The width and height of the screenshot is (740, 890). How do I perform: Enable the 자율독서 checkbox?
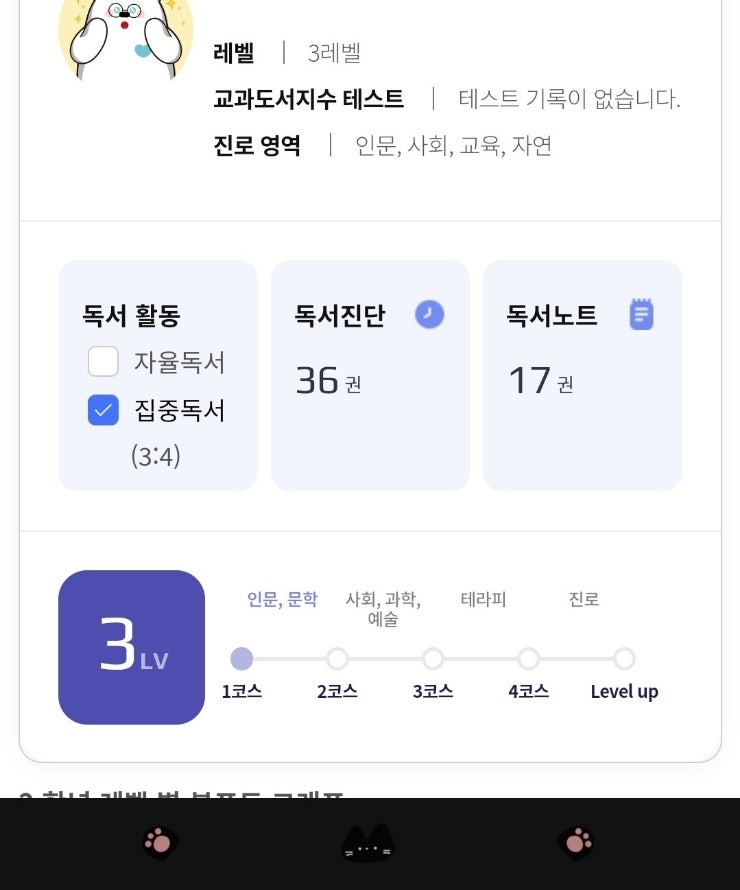click(x=103, y=361)
